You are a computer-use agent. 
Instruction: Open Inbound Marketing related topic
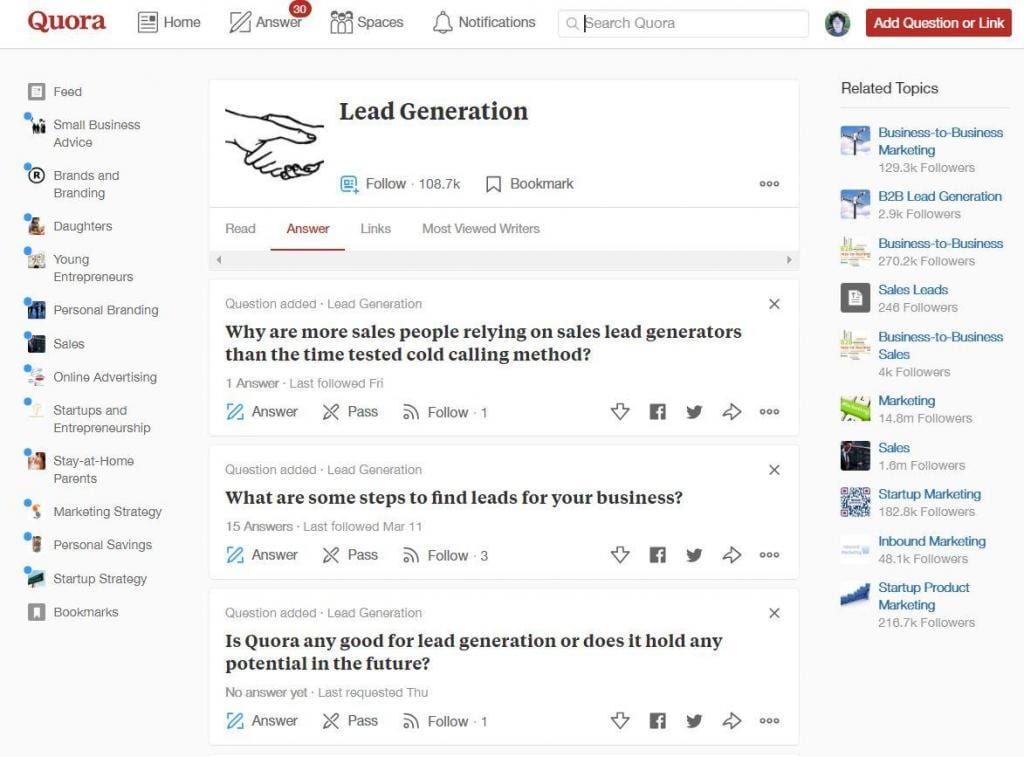click(x=932, y=541)
